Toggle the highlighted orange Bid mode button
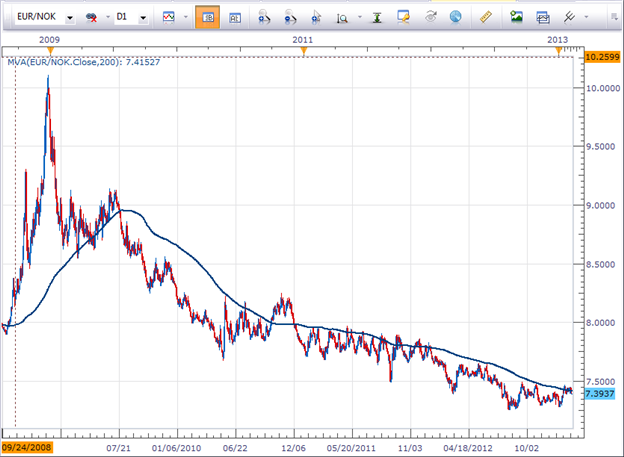The width and height of the screenshot is (624, 457). pyautogui.click(x=207, y=17)
